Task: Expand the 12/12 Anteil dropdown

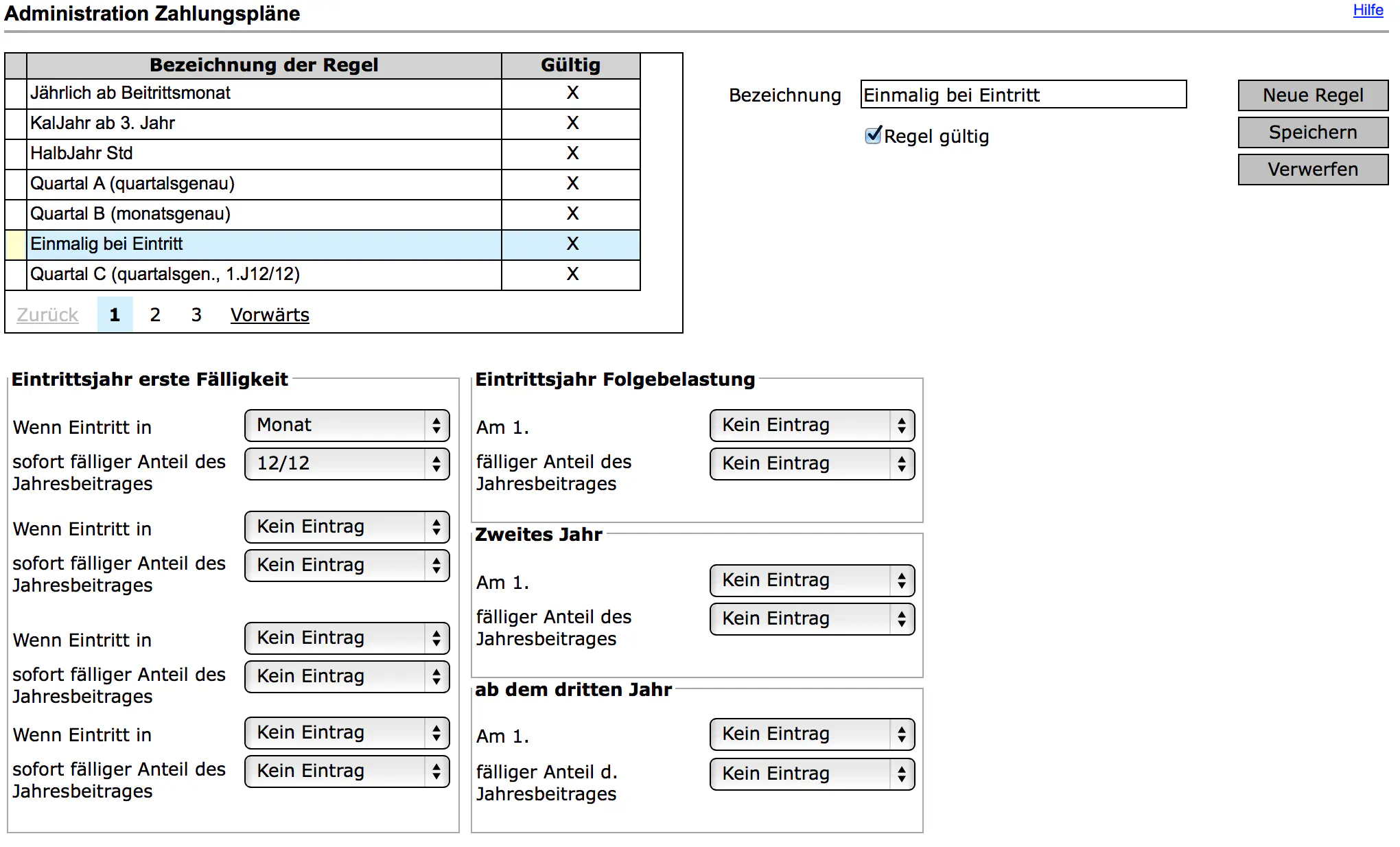Action: click(347, 464)
